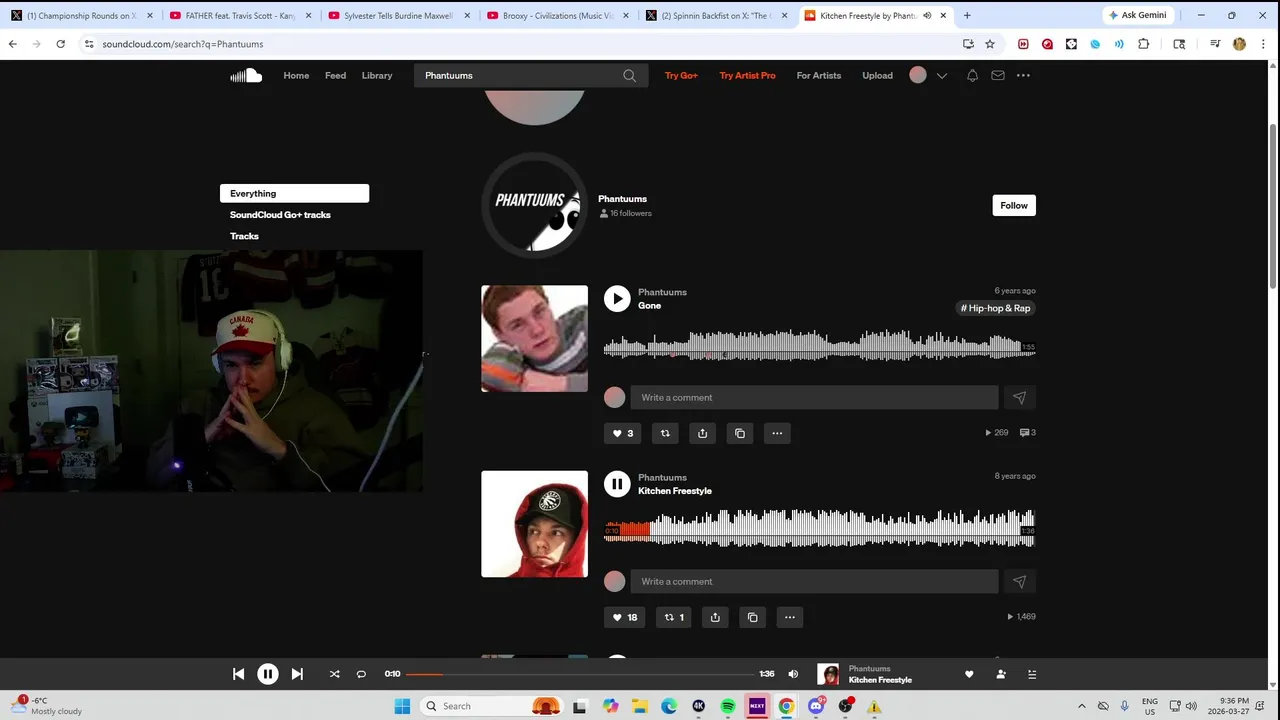This screenshot has height=720, width=1280.
Task: Toggle repeat in the player bar
Action: click(361, 674)
